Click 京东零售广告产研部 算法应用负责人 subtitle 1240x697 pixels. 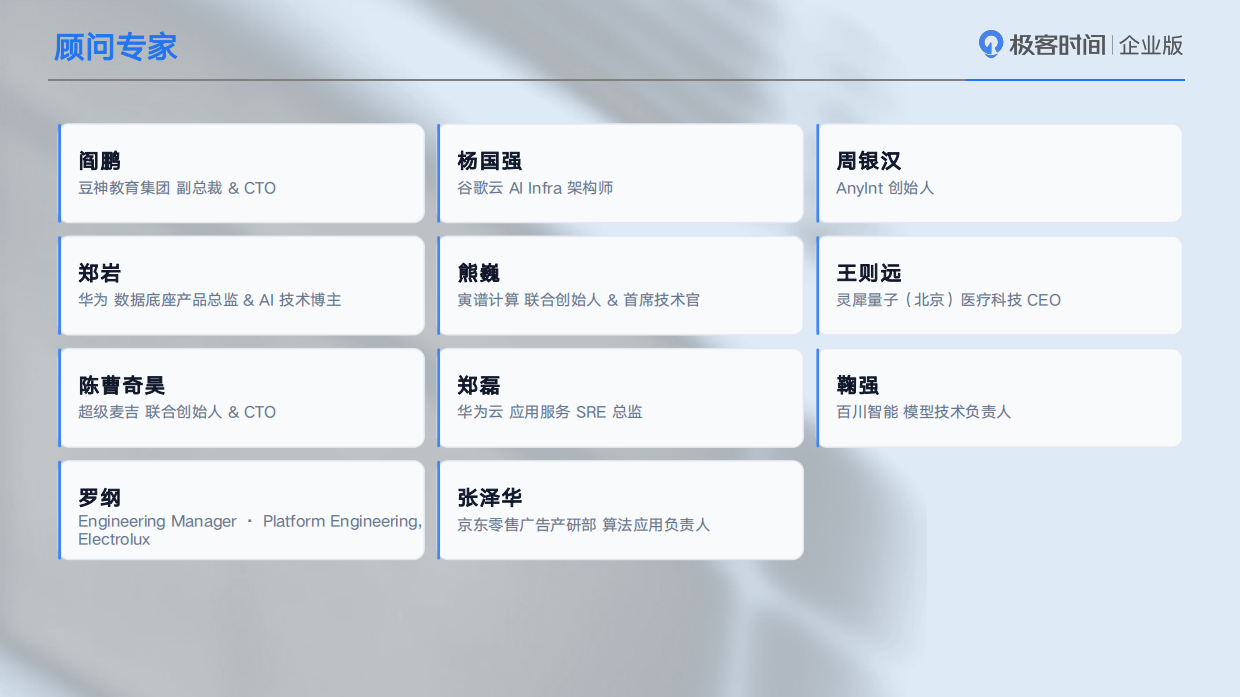(x=584, y=524)
